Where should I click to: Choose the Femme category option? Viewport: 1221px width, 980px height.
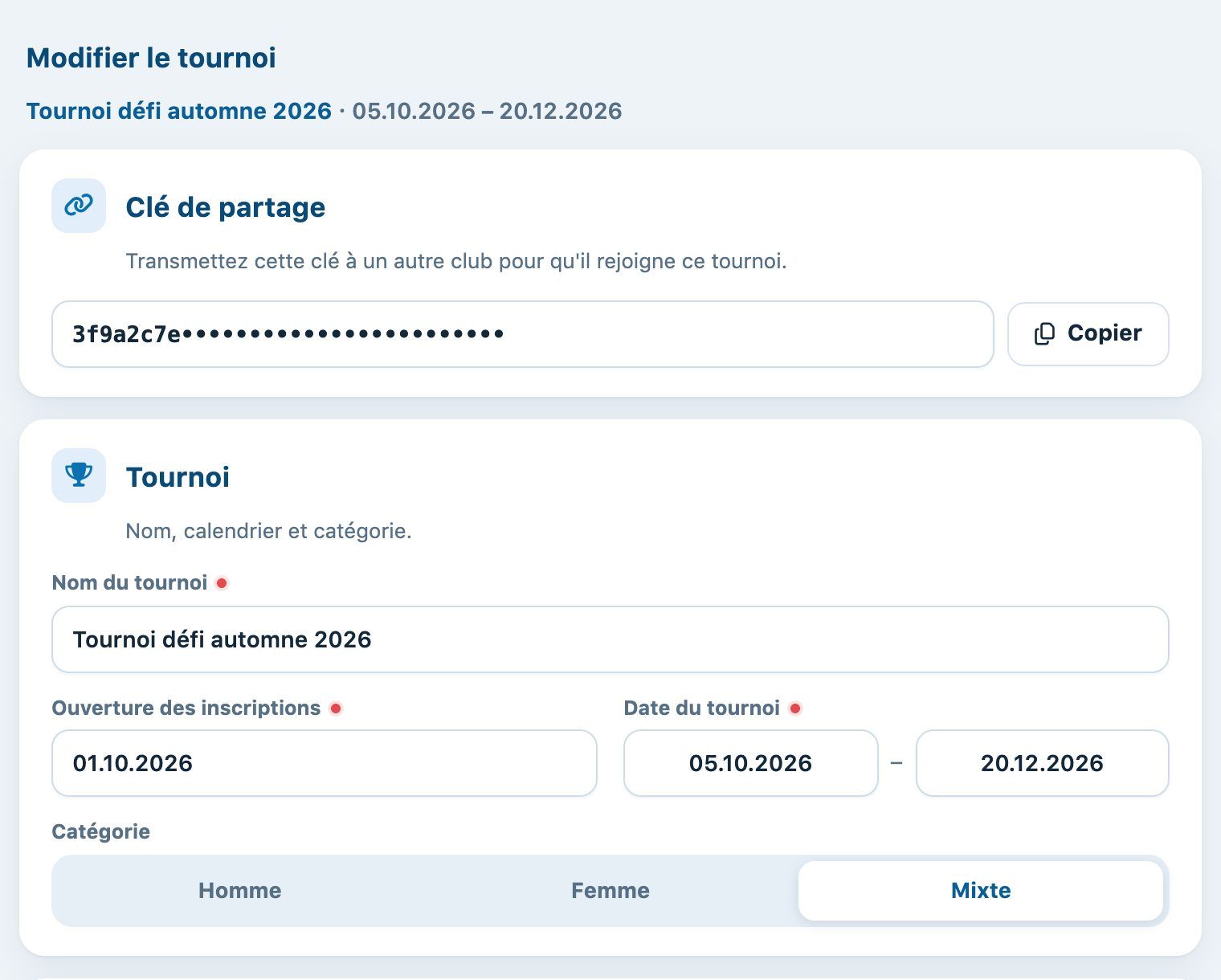(610, 890)
